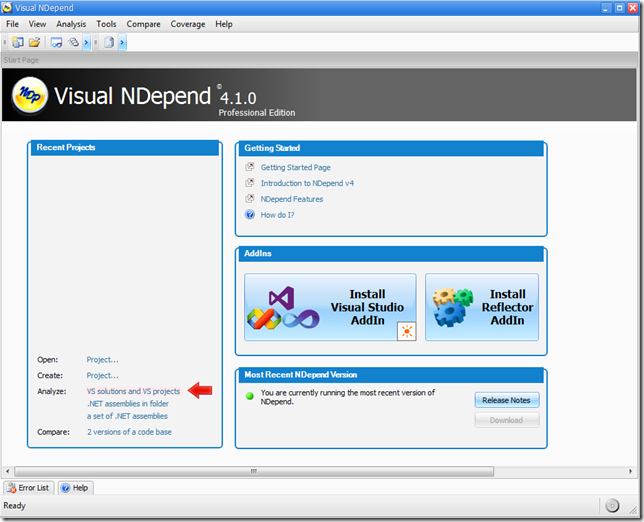Expand the second toolbar overflow arrow
This screenshot has width=644, height=522.
[x=122, y=42]
